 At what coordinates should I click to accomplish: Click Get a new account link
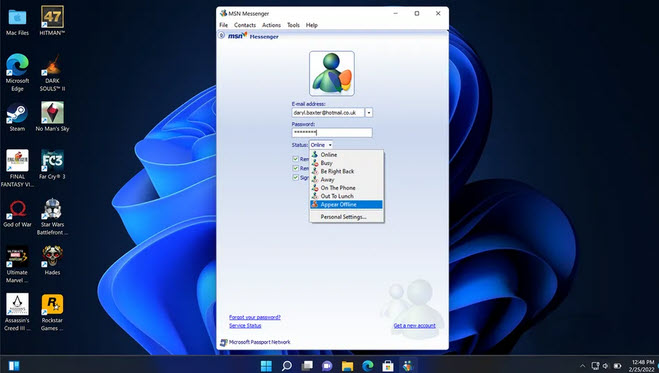[414, 326]
